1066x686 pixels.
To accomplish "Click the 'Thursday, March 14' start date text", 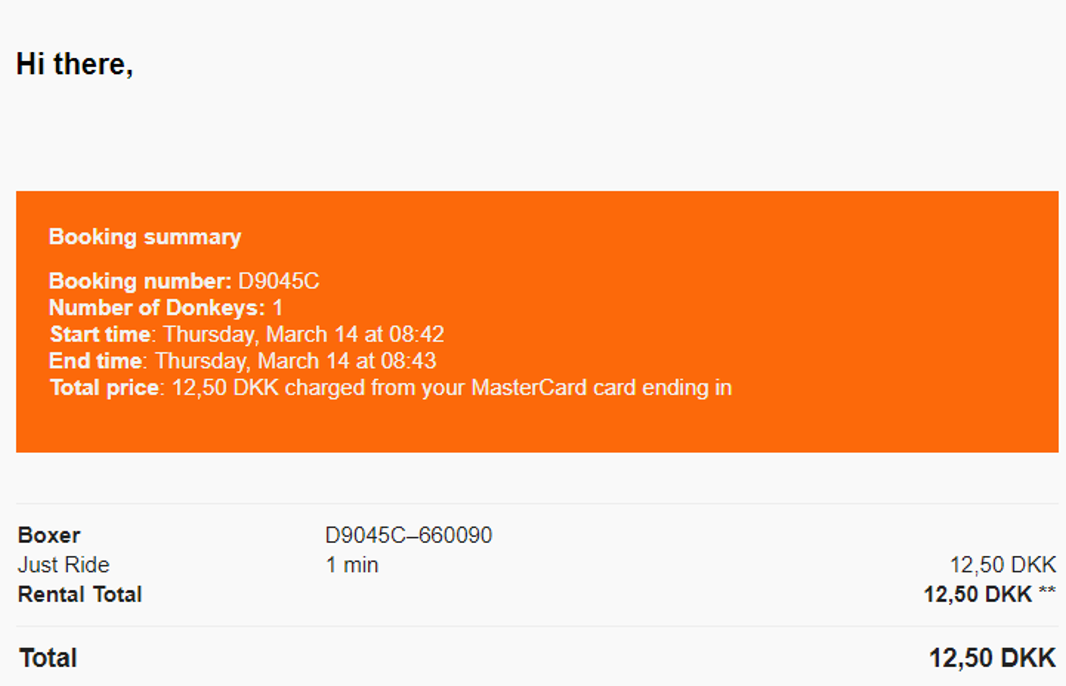I will (260, 334).
